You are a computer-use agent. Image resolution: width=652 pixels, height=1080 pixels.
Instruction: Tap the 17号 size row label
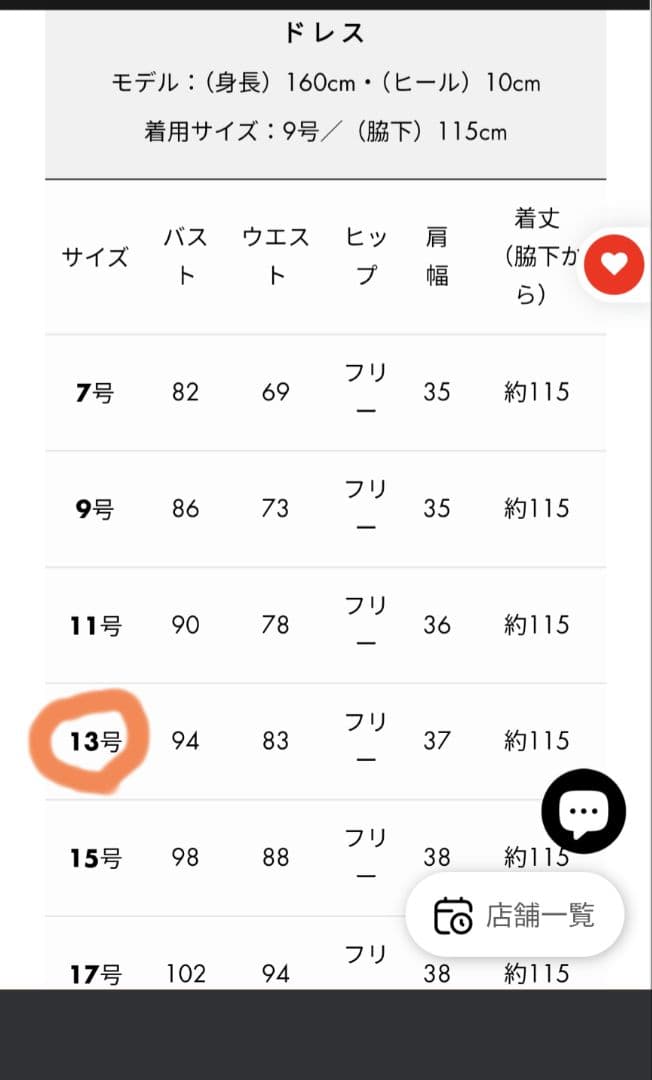[x=95, y=972]
